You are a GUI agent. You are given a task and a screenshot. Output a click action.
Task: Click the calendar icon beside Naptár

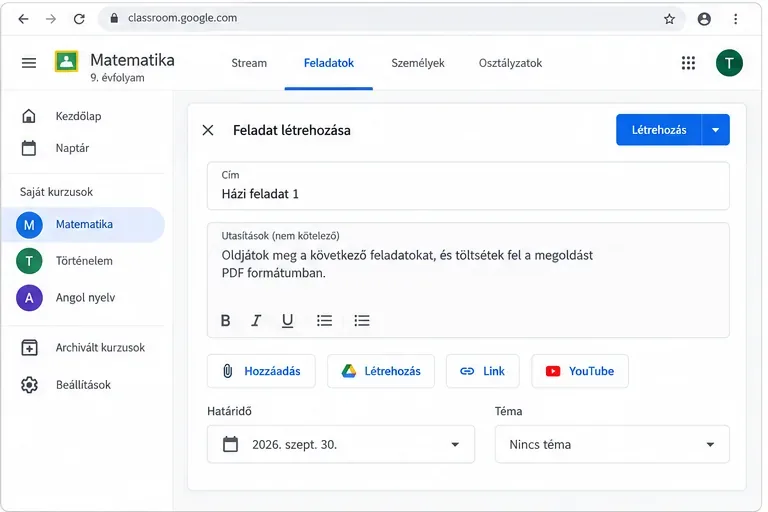click(x=29, y=148)
